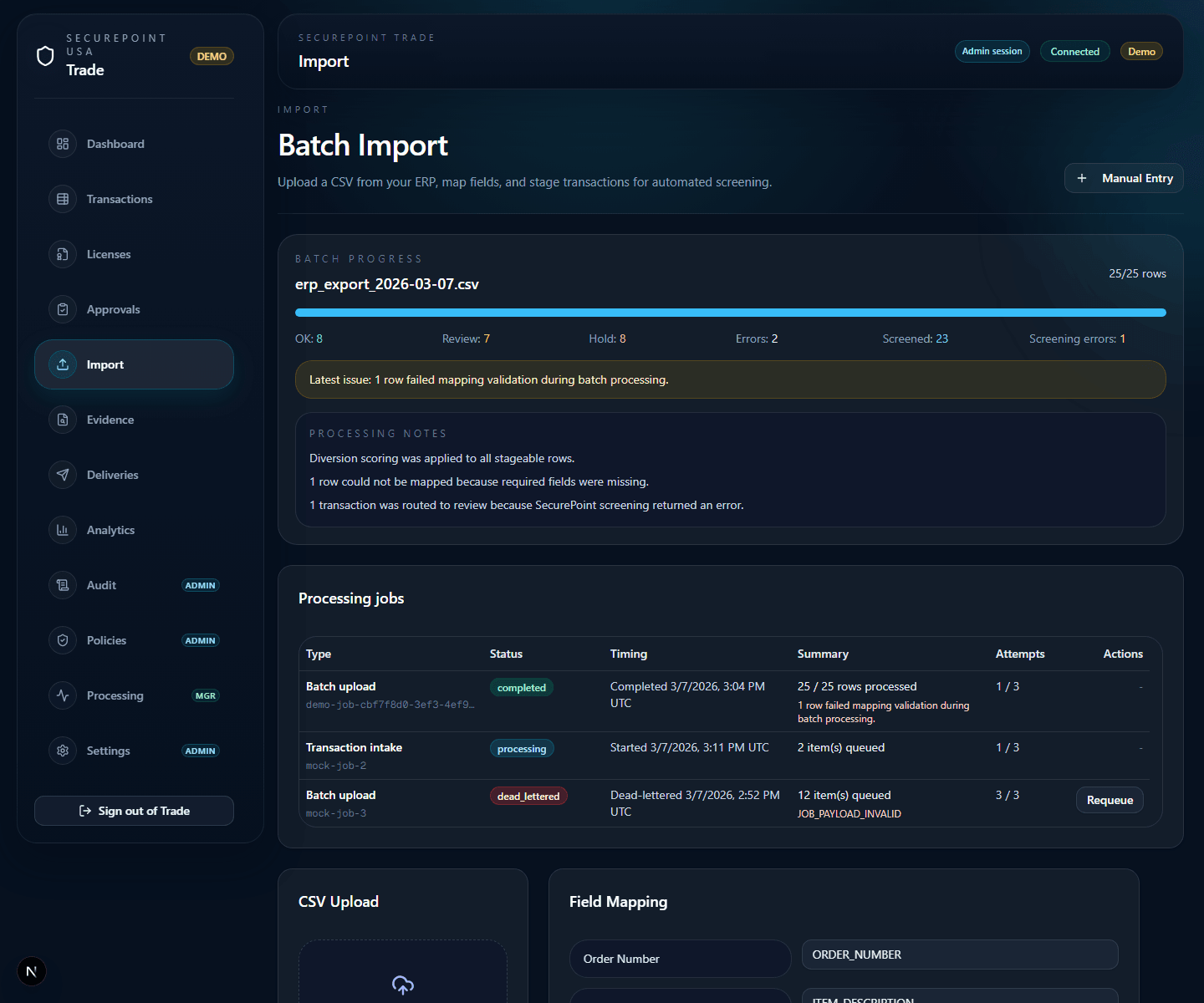
Task: Click the dead_lettered status pill
Action: point(528,796)
